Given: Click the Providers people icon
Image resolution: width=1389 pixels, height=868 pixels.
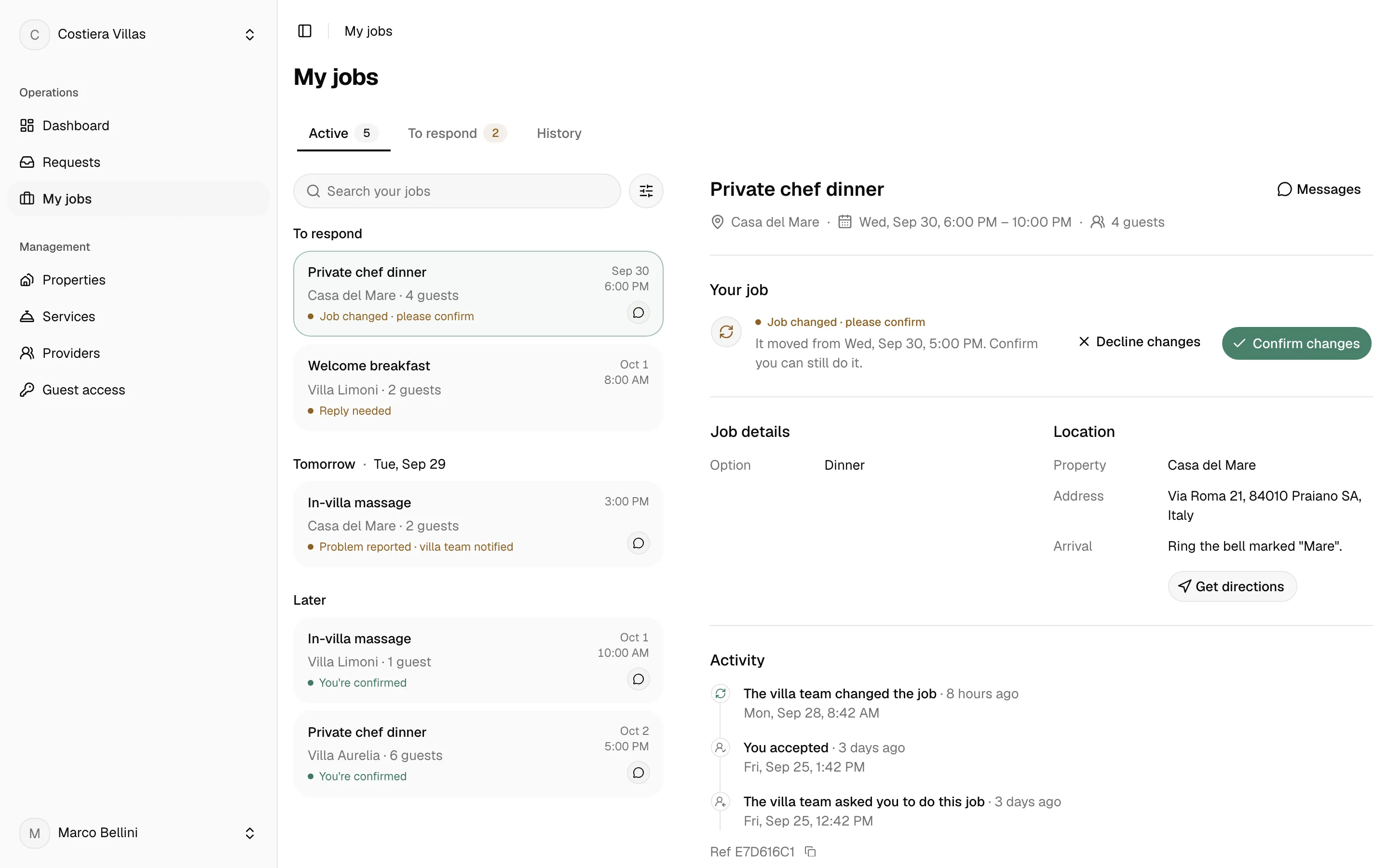Looking at the screenshot, I should pos(27,353).
